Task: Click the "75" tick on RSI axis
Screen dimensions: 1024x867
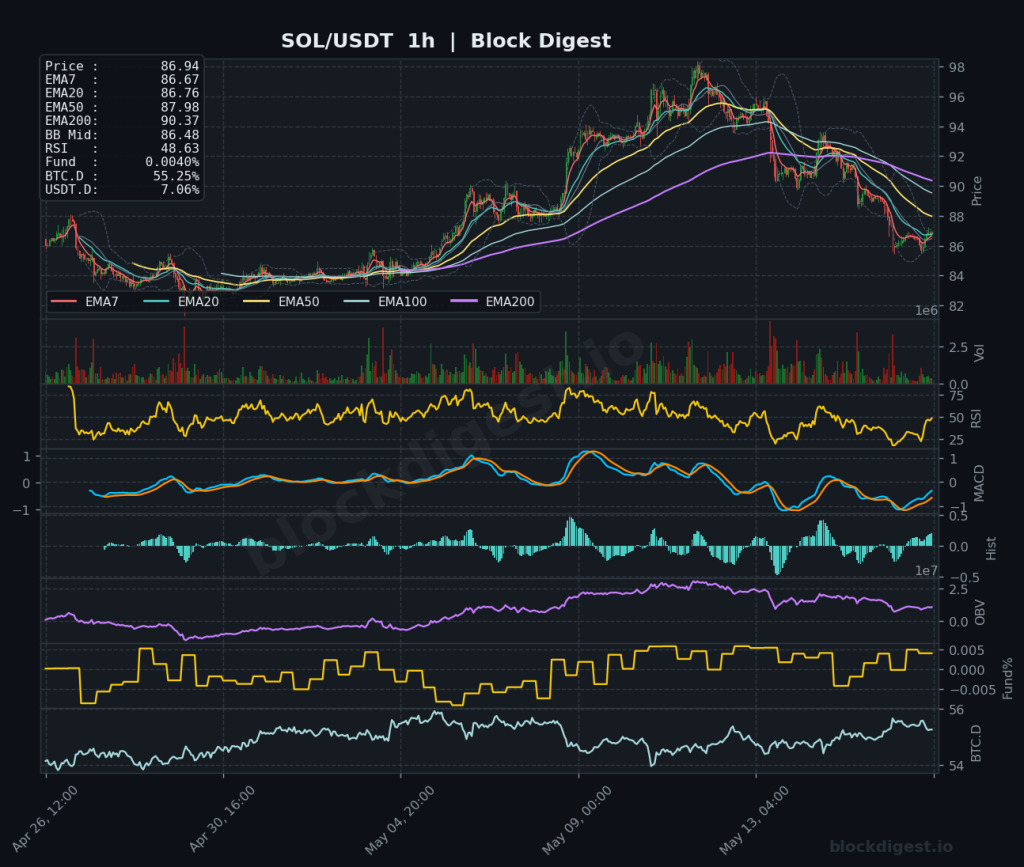Action: pos(955,396)
